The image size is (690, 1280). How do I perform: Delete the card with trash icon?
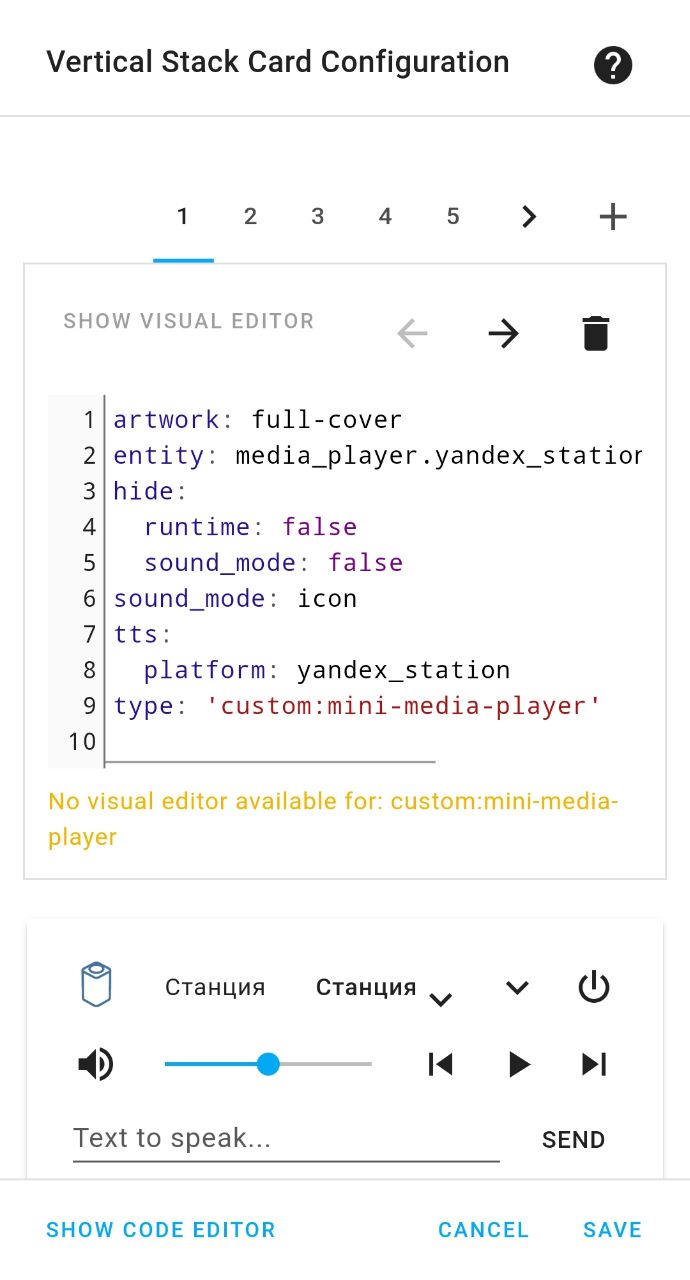(x=595, y=333)
